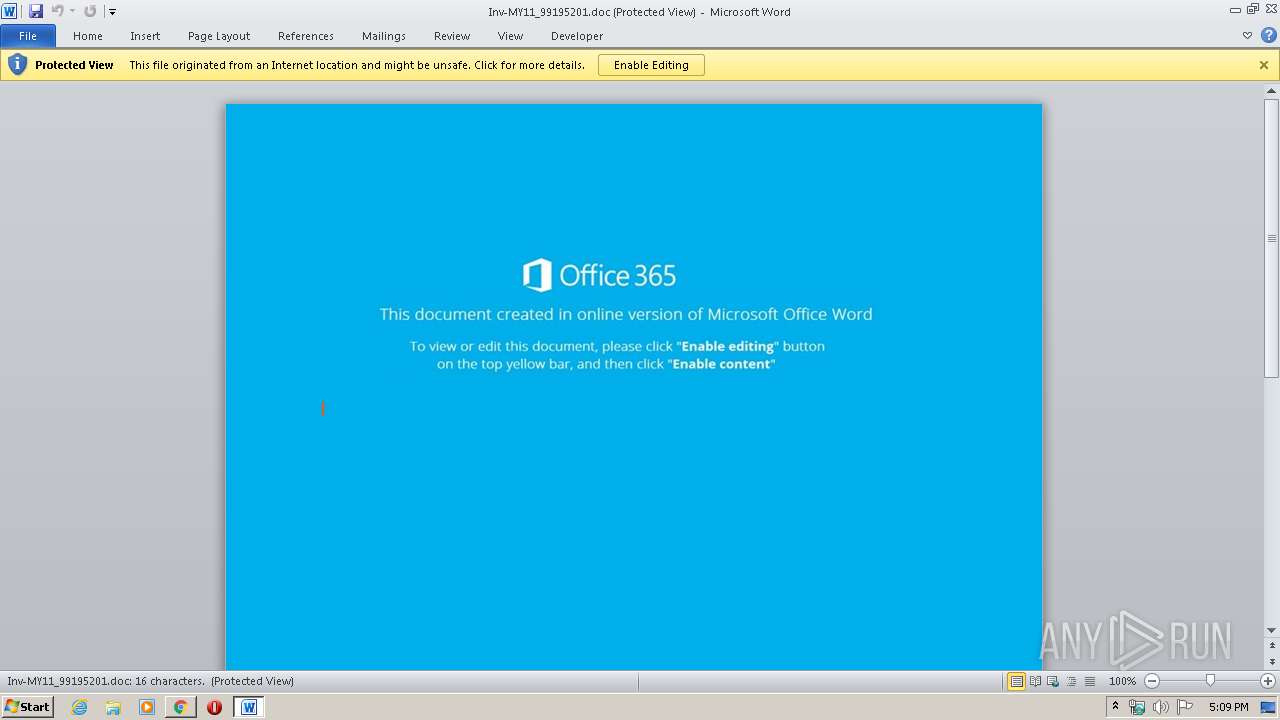Save the document with the floppy disk icon
This screenshot has height=720, width=1280.
(x=36, y=11)
